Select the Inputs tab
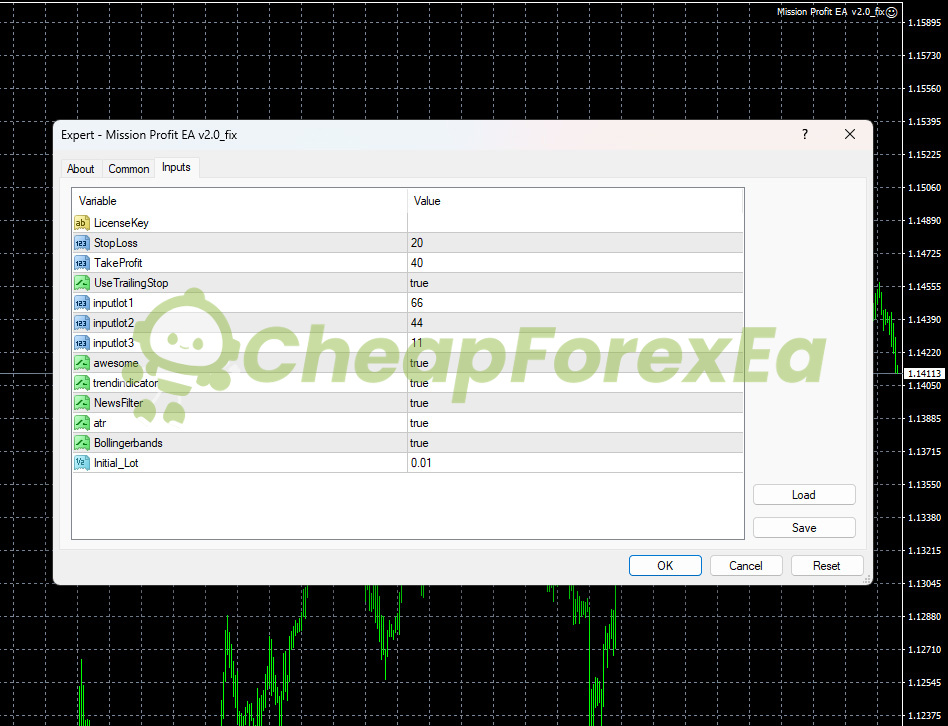The width and height of the screenshot is (948, 726). click(177, 167)
